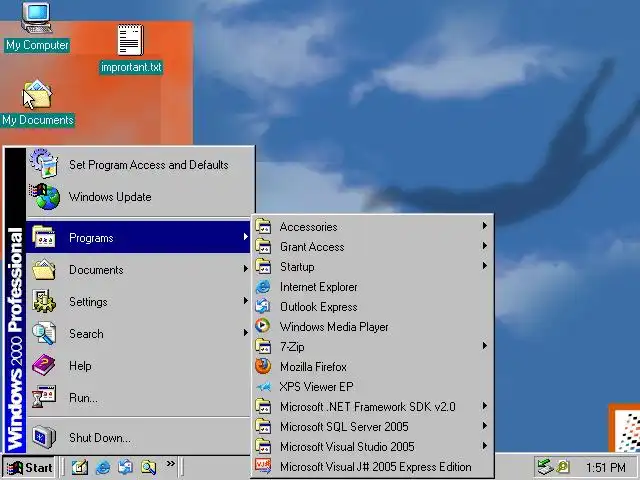Click the magnifier tray icon beside the clock
The image size is (640, 480).
[x=563, y=467]
